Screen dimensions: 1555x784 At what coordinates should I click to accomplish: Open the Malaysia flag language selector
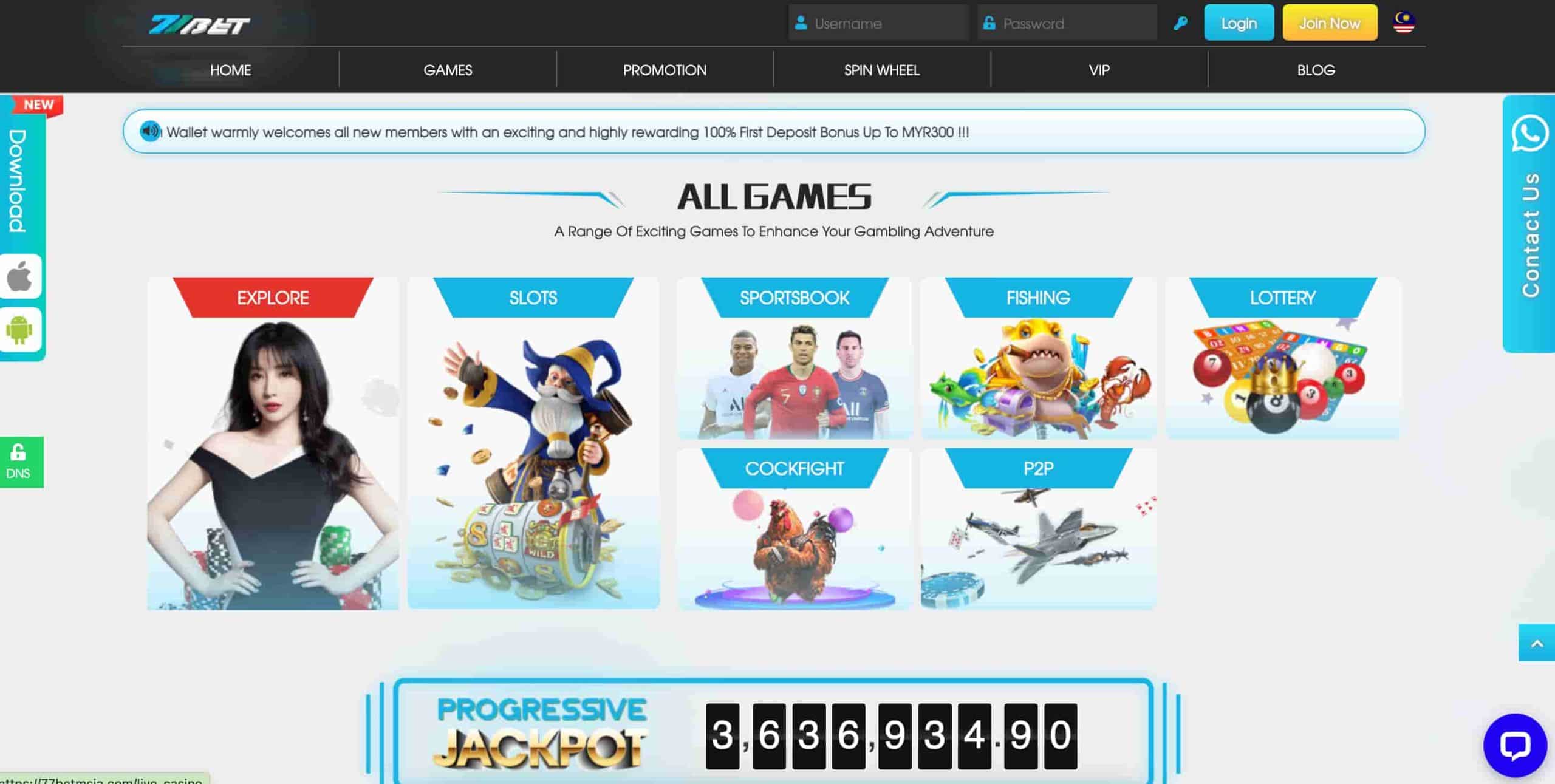[x=1404, y=22]
